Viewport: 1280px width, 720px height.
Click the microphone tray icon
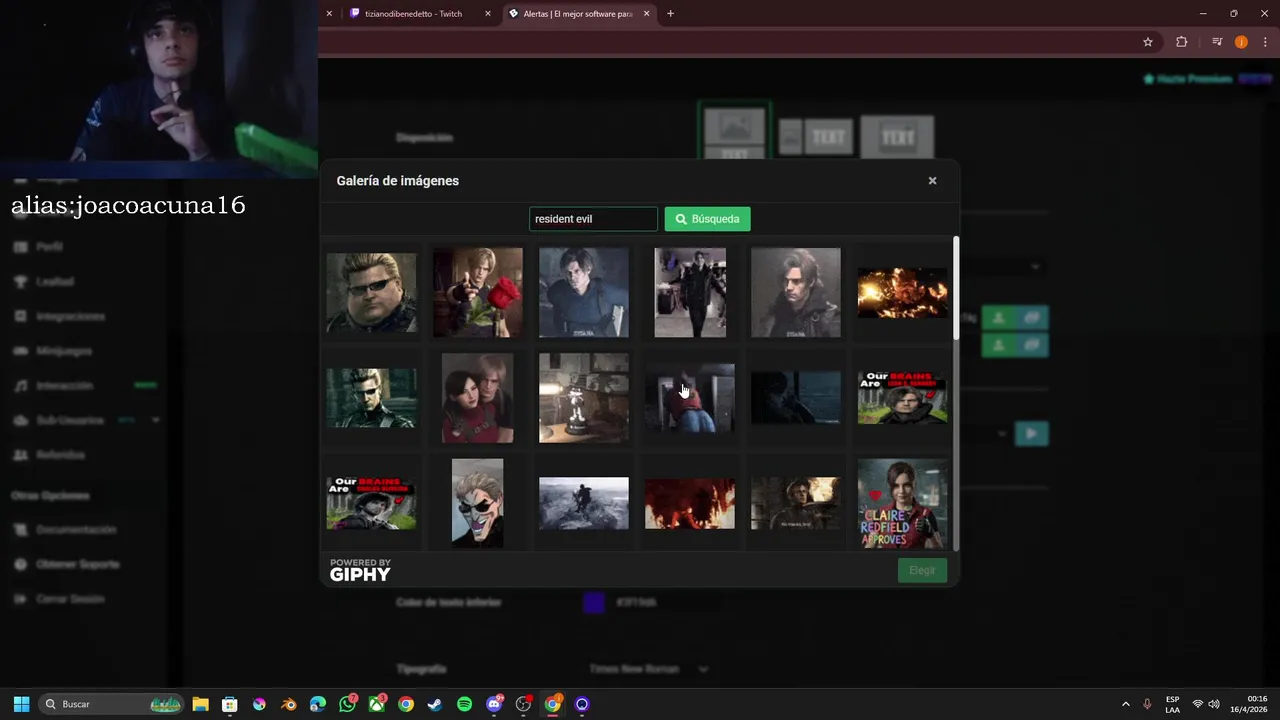click(1147, 704)
